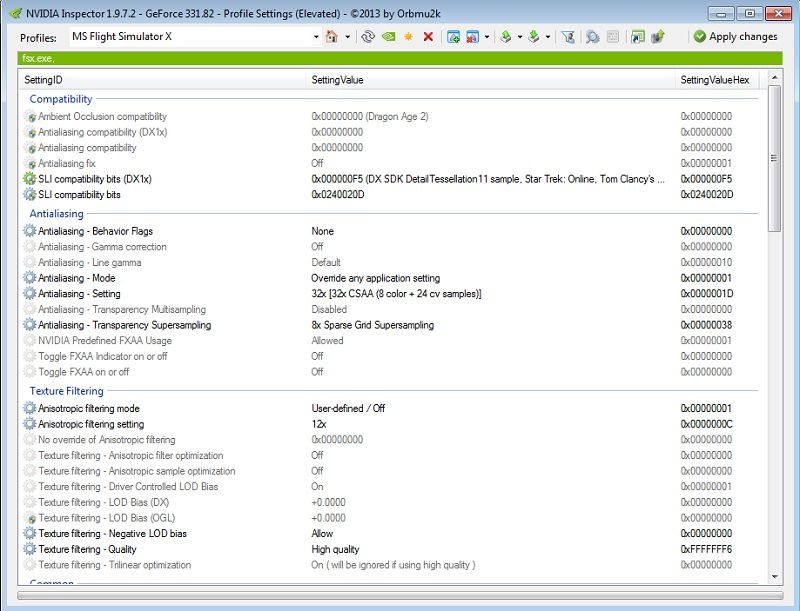The image size is (800, 611).
Task: Click gear icon beside Texture filtering - Negative LOD bias
Action: 30,533
